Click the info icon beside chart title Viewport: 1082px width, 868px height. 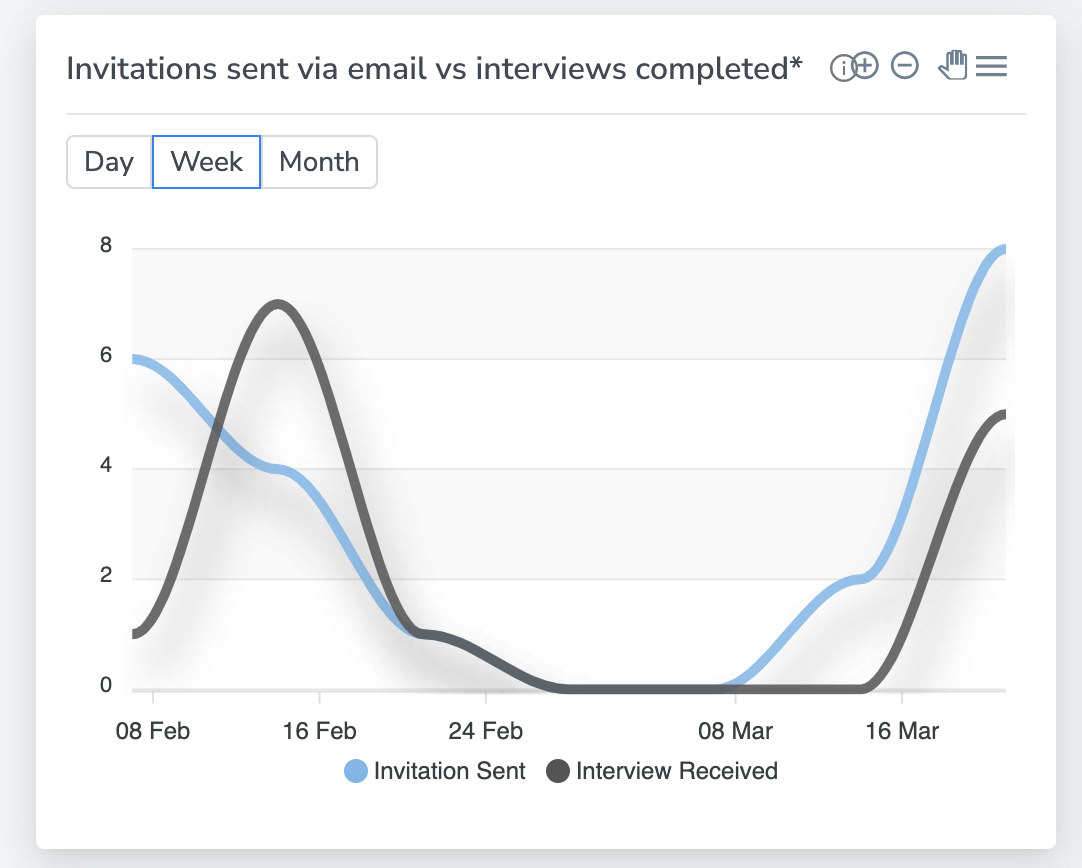841,68
